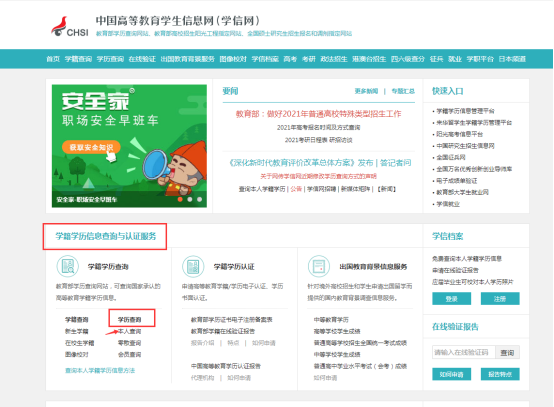The height and width of the screenshot is (407, 554).
Task: Open 电子成绩单验证 quick link
Action: click(456, 181)
